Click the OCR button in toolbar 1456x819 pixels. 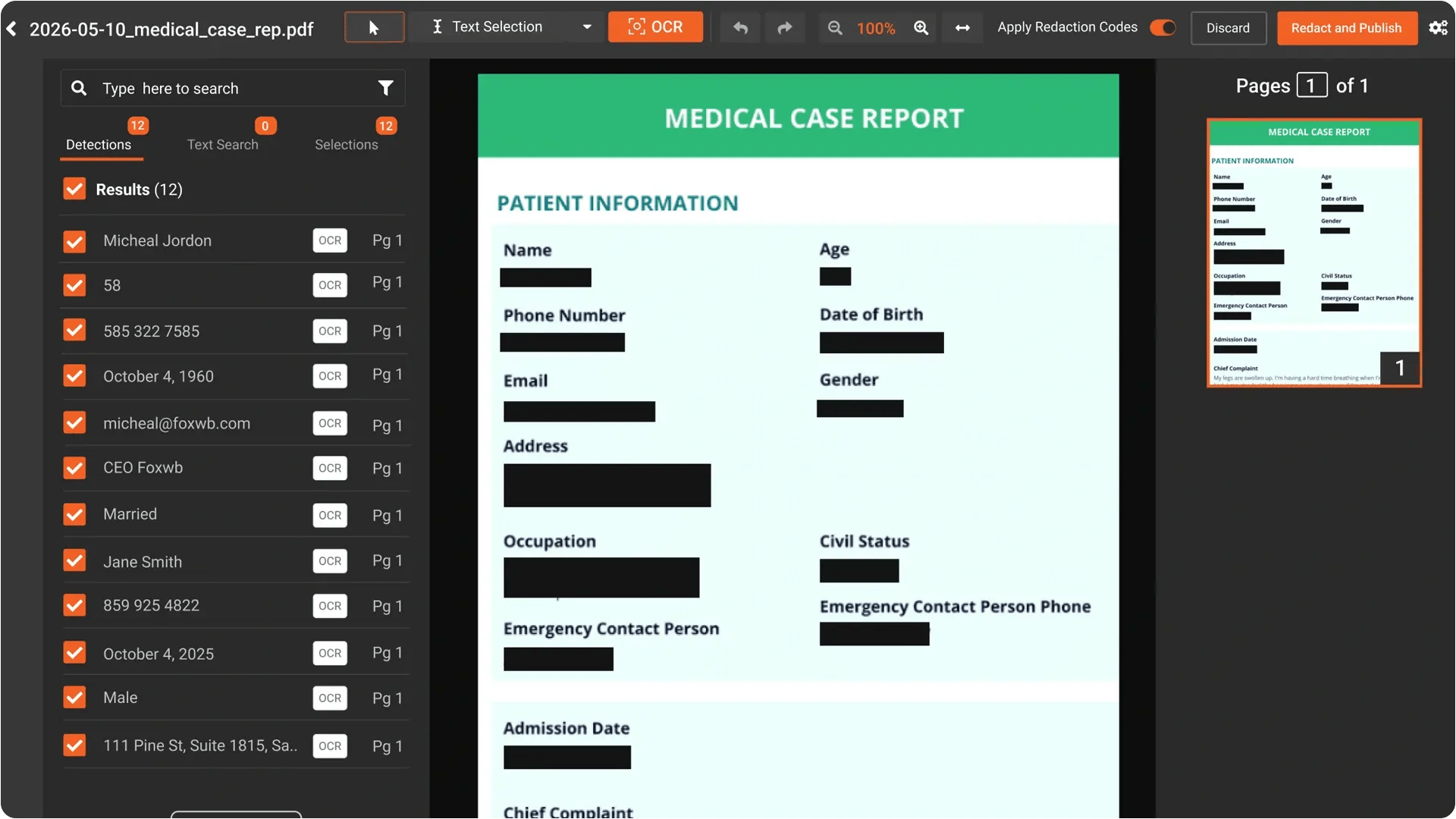click(x=655, y=27)
